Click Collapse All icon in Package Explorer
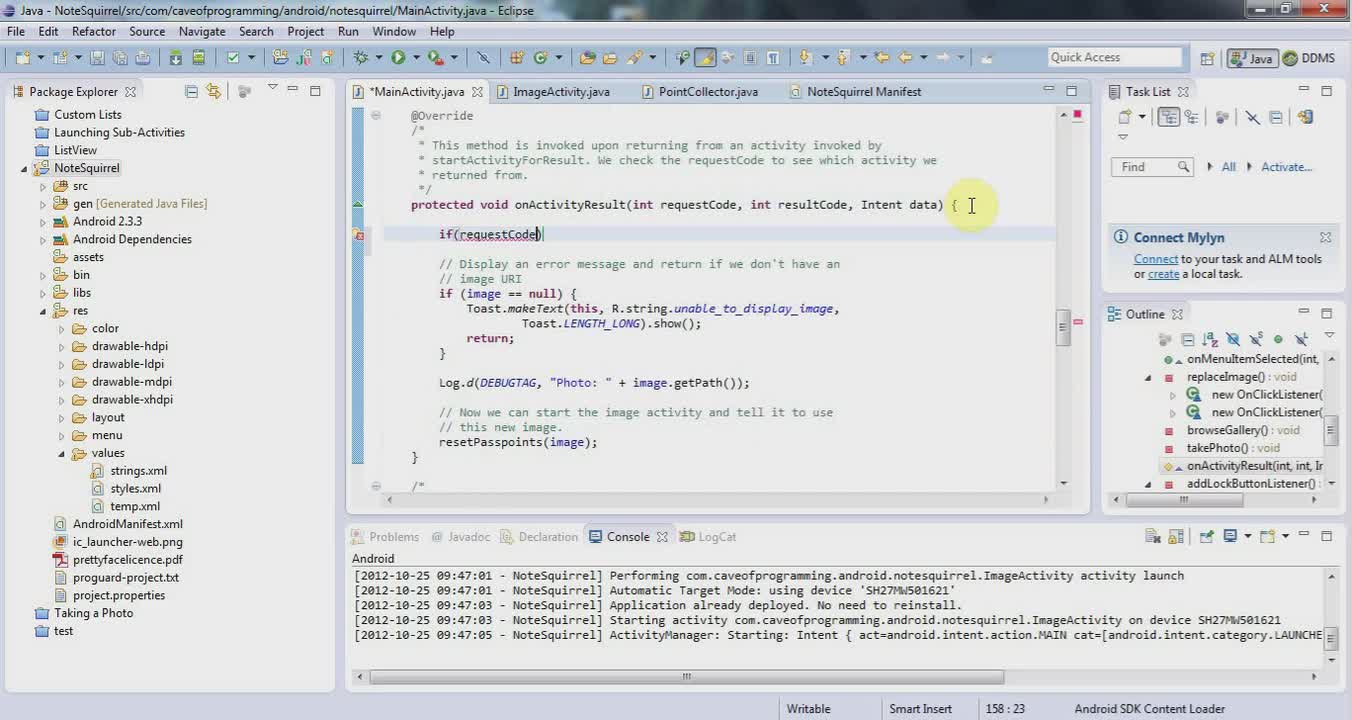Image resolution: width=1352 pixels, height=720 pixels. tap(191, 91)
